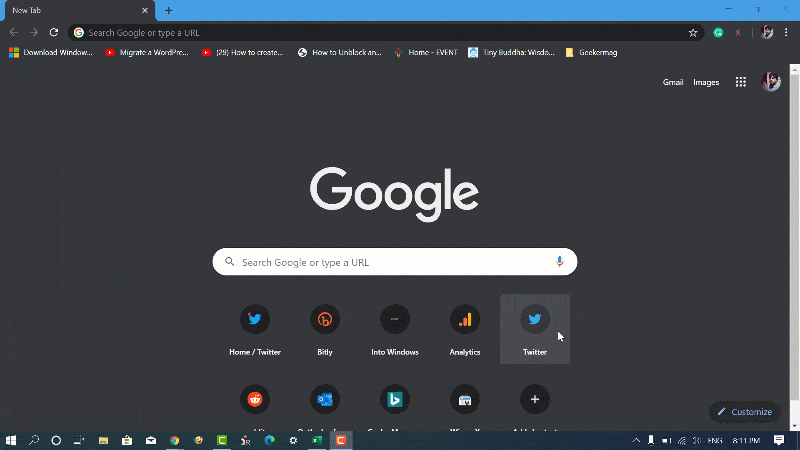Bookmark this tab with the star icon
The height and width of the screenshot is (450, 800).
692,33
